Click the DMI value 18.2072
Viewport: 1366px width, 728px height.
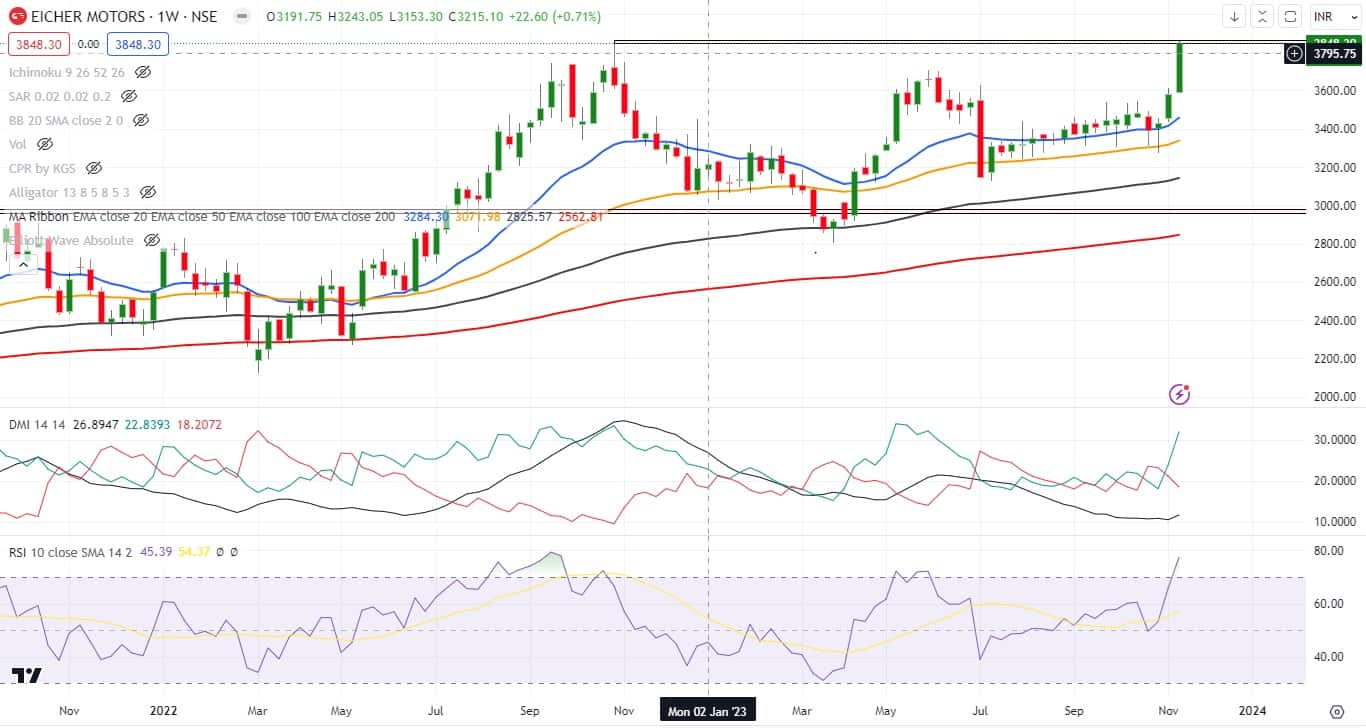(x=198, y=425)
